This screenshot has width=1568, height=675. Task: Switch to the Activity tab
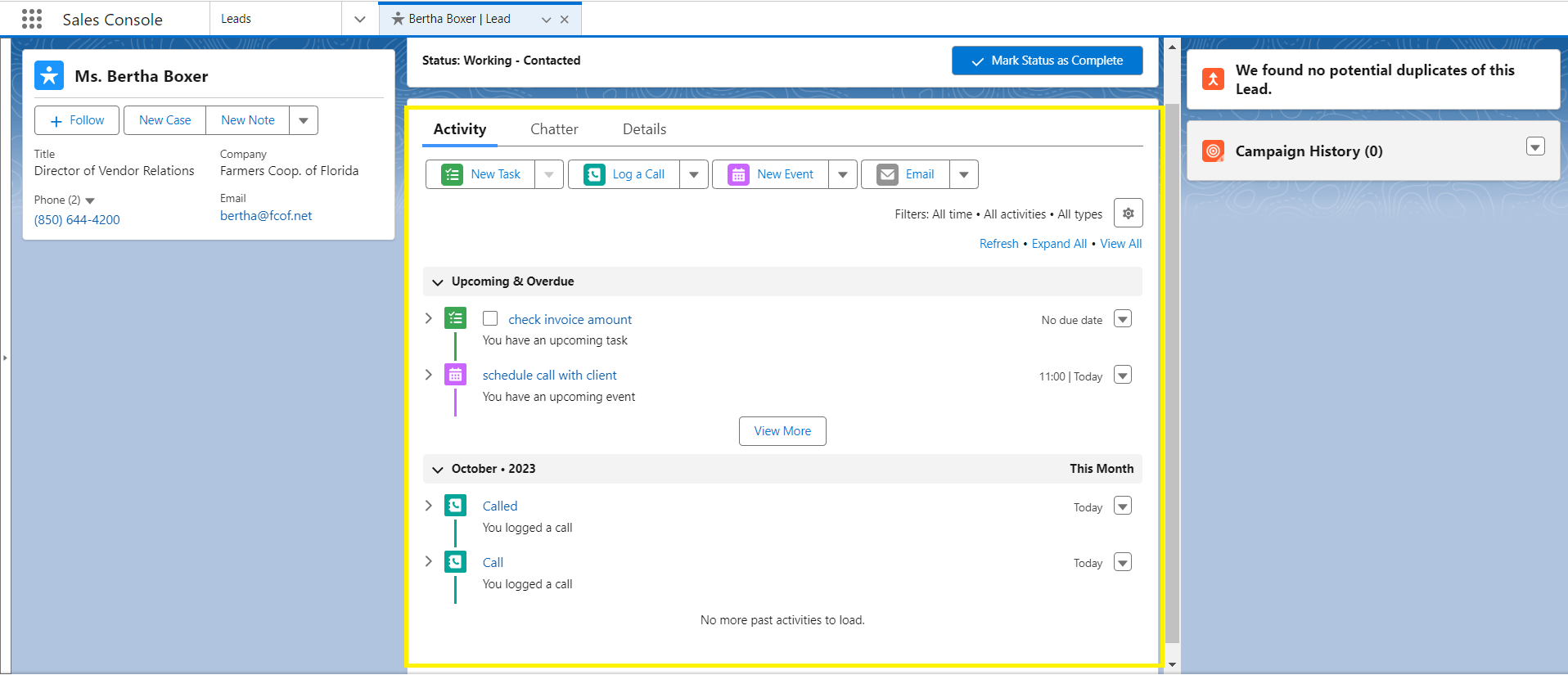tap(460, 129)
